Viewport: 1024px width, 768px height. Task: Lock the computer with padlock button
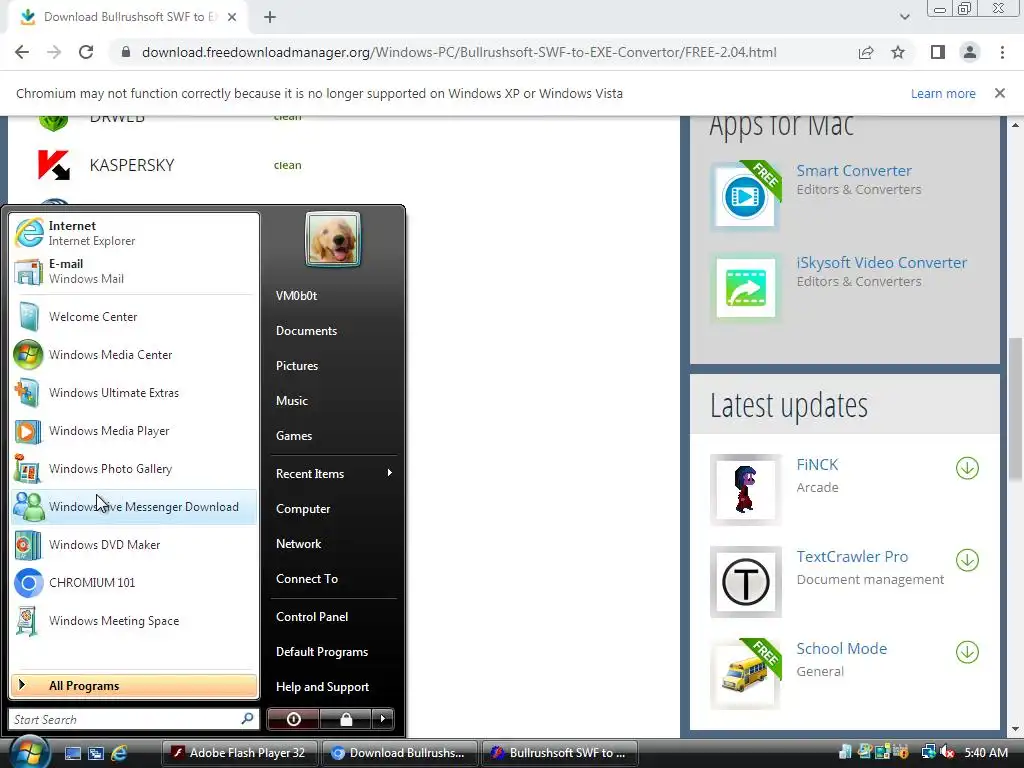(345, 719)
